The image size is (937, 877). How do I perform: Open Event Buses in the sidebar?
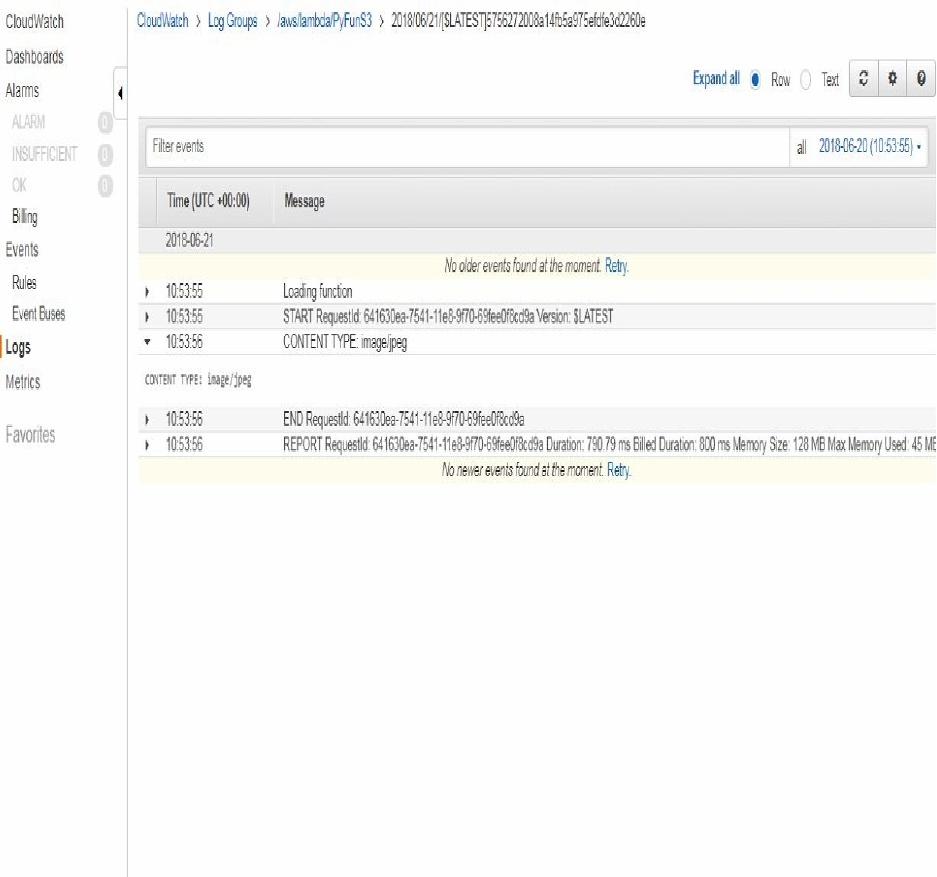click(x=39, y=314)
